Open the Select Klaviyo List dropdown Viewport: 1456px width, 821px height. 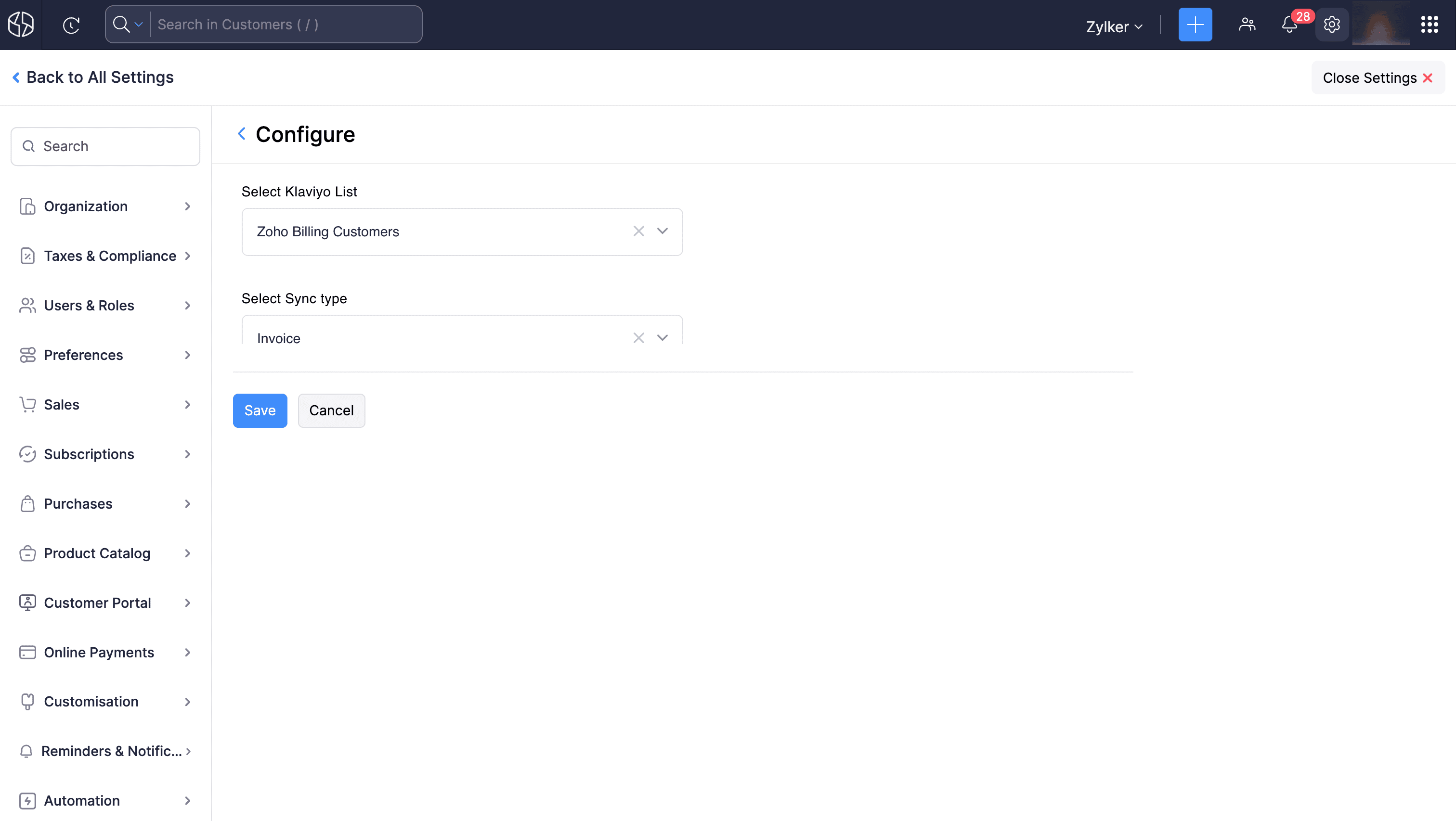663,231
